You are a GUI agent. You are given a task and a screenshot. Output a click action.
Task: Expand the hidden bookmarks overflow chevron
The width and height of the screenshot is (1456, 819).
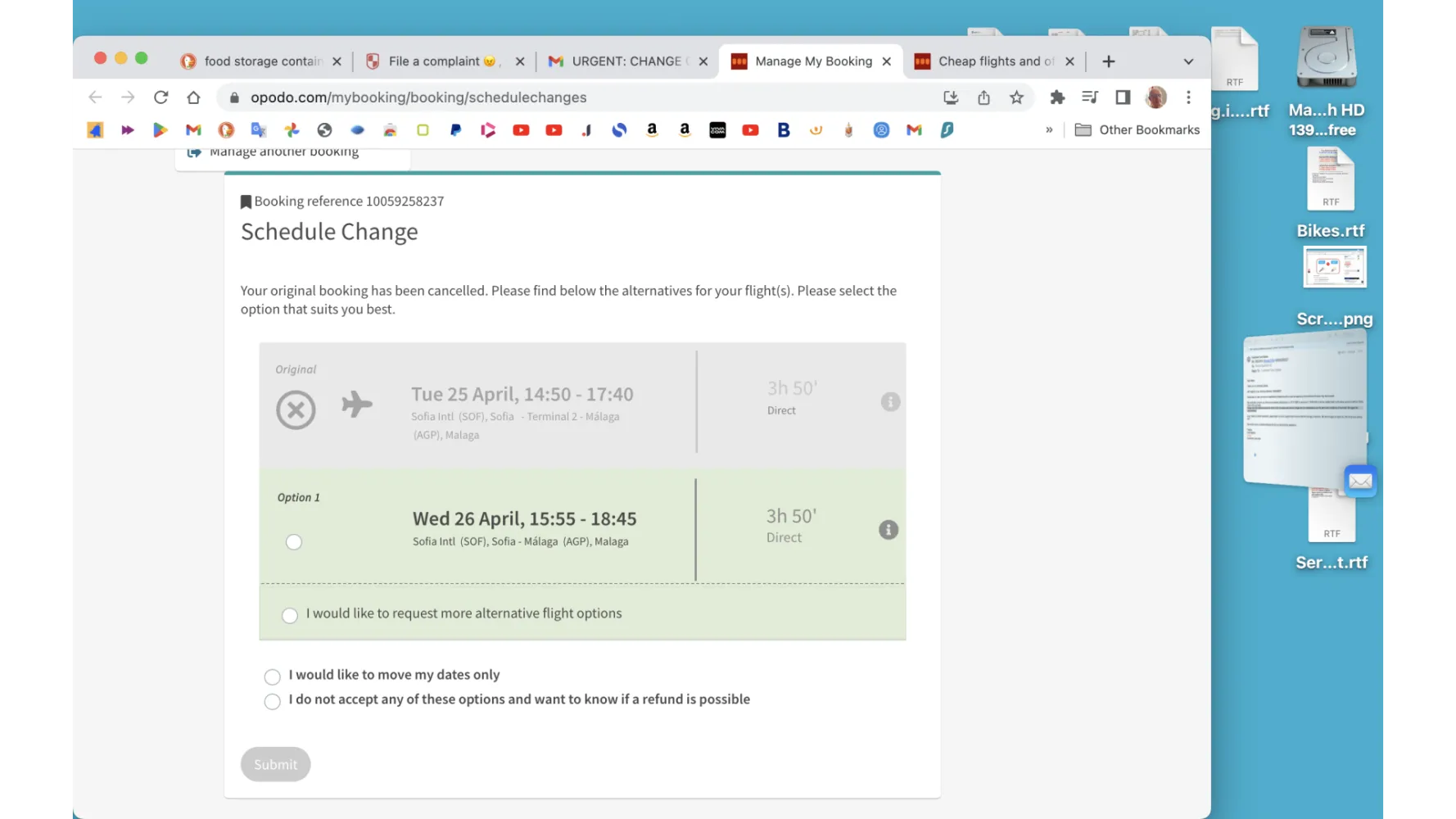pos(1049,130)
